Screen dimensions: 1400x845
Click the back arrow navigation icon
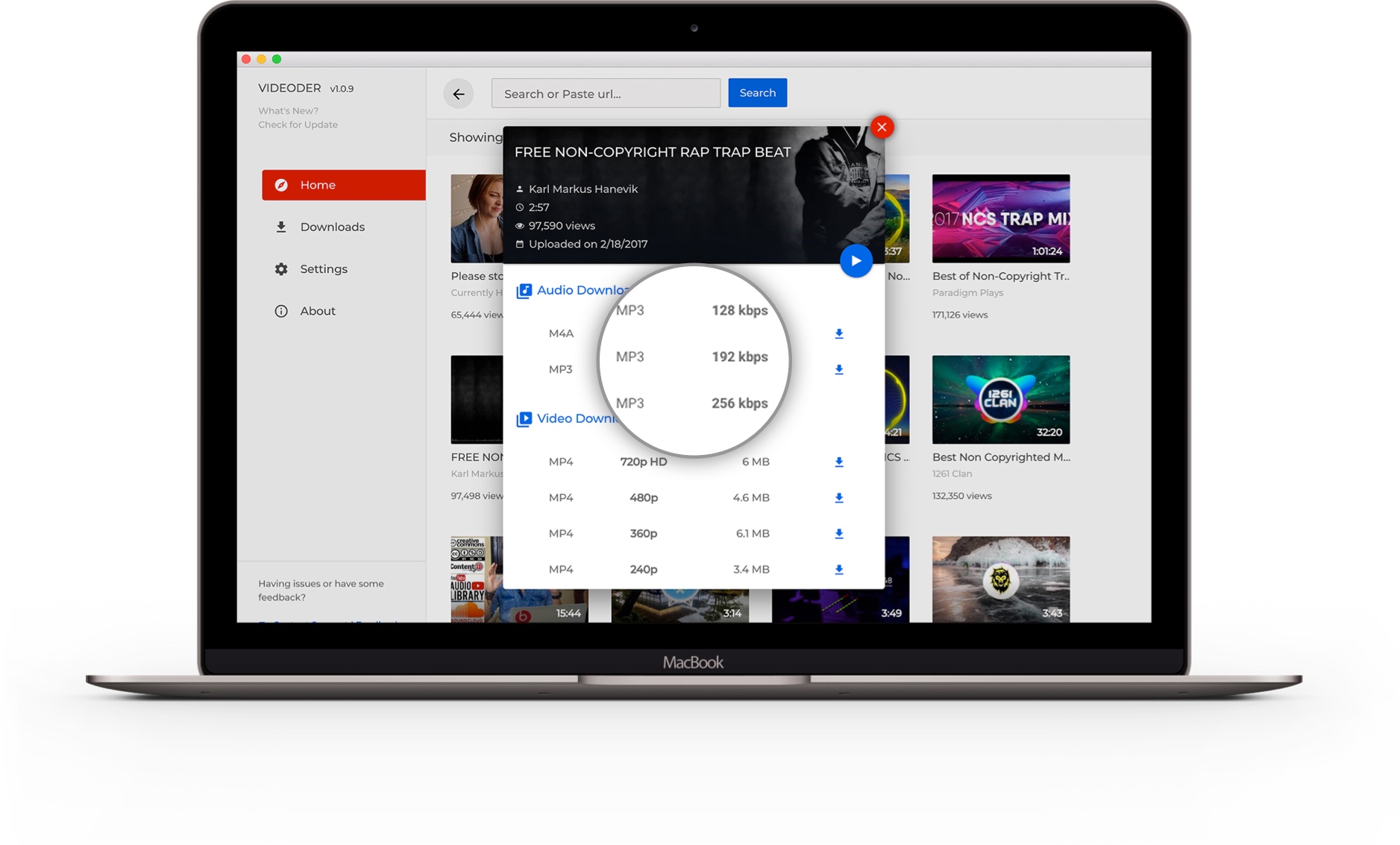pyautogui.click(x=458, y=93)
